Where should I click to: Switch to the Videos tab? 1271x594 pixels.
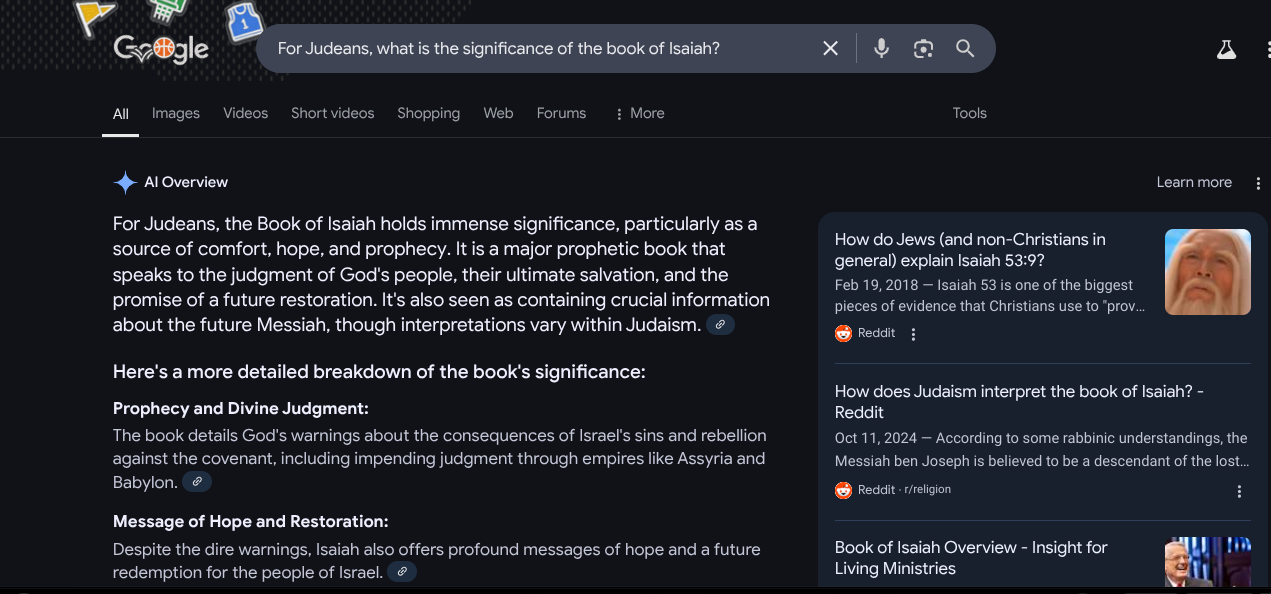(x=246, y=113)
